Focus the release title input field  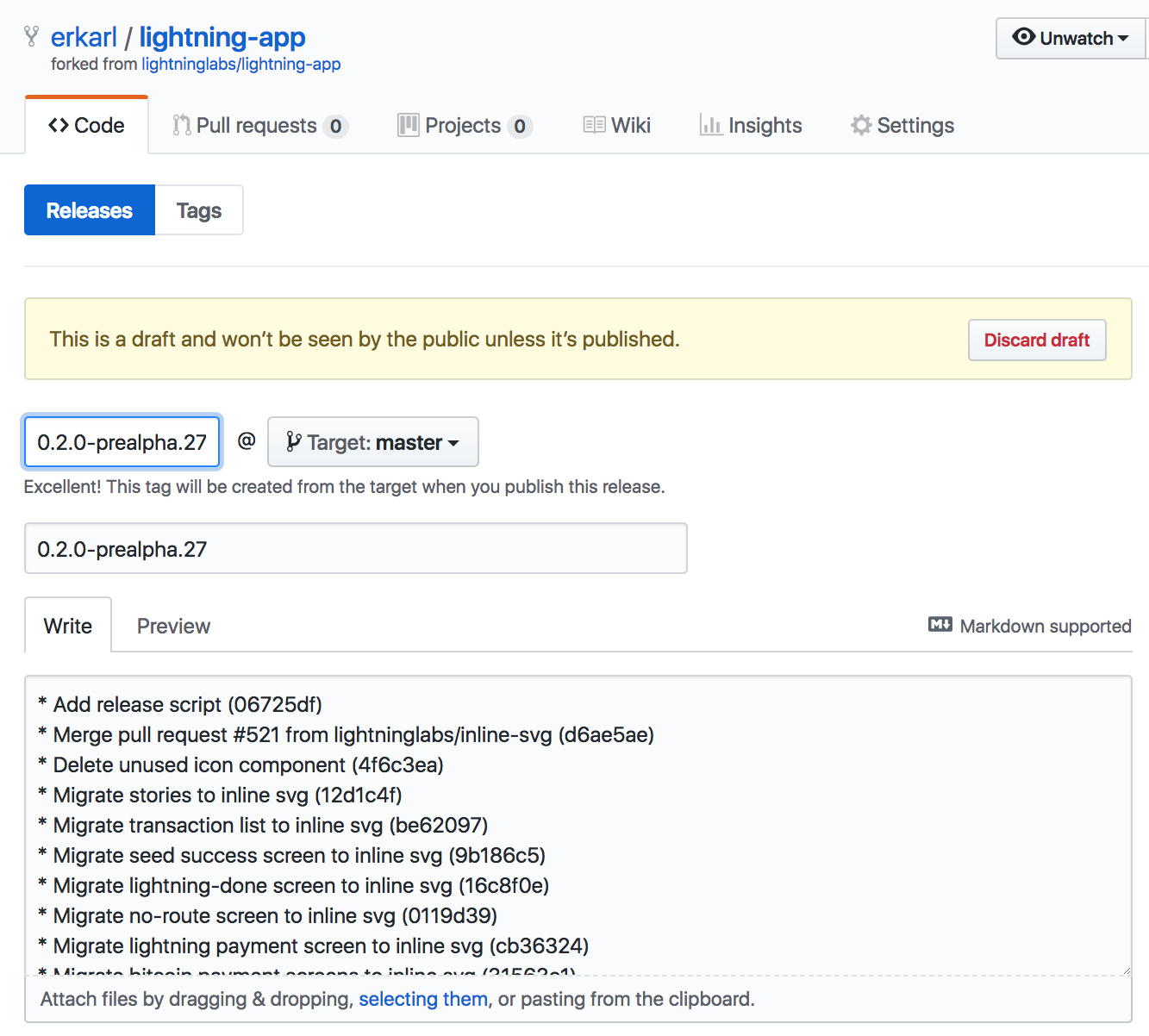tap(355, 548)
